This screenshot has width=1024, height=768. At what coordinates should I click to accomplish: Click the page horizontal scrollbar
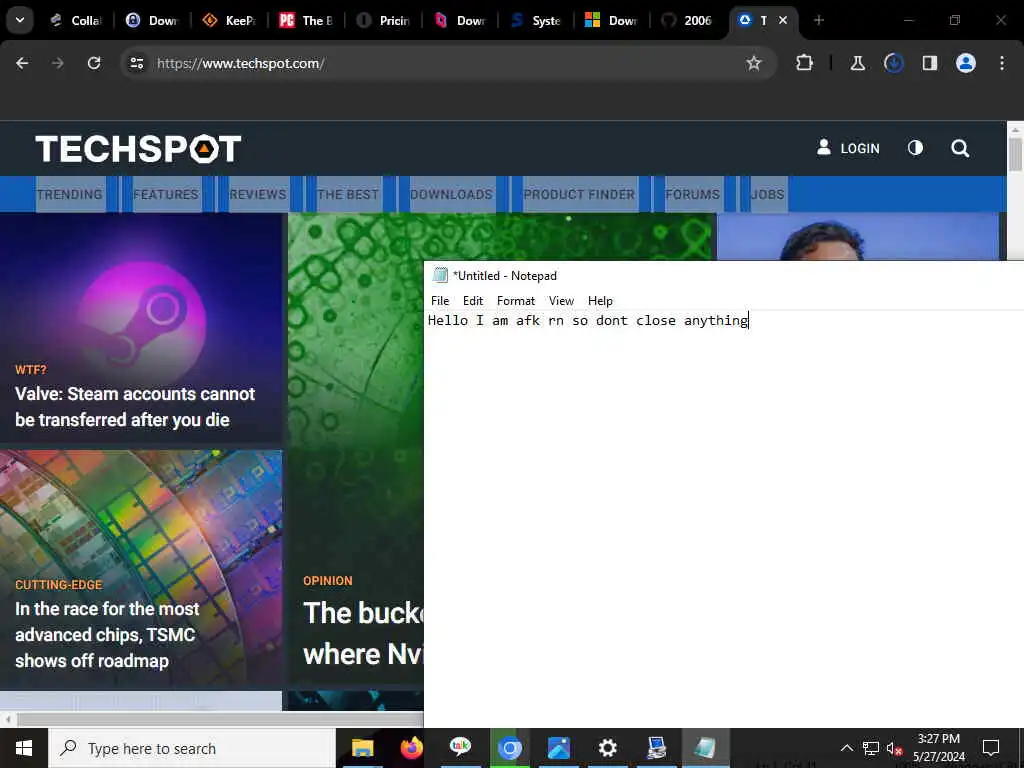pyautogui.click(x=220, y=720)
